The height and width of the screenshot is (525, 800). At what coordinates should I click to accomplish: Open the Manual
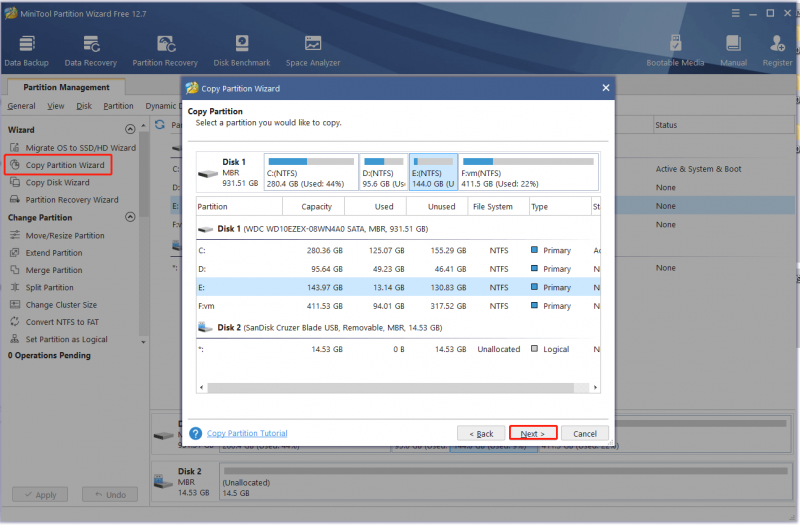tap(733, 51)
